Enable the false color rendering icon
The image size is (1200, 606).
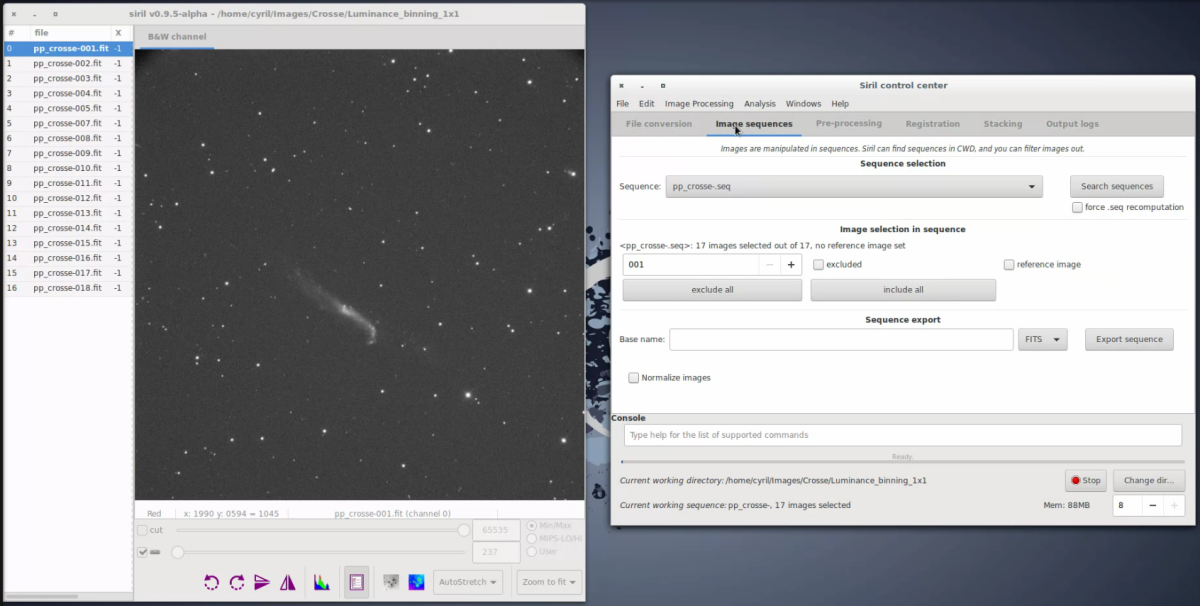coord(416,582)
